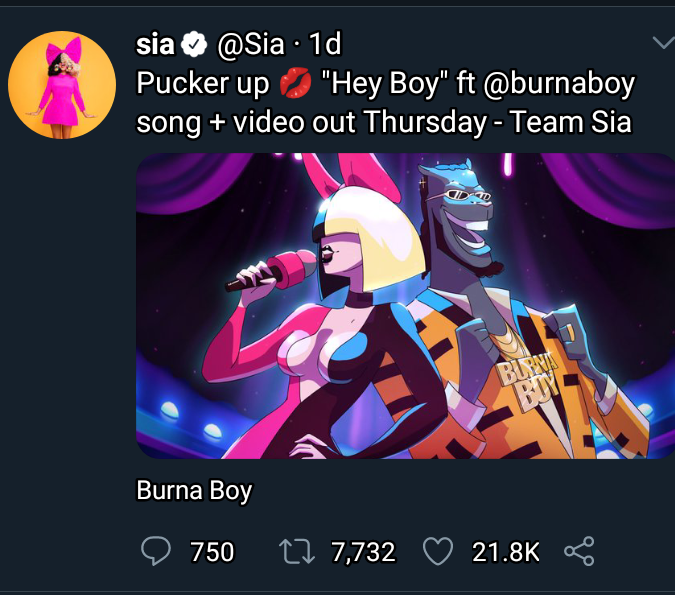The image size is (675, 595).
Task: Retweet this post using the arrows icon
Action: 296,551
